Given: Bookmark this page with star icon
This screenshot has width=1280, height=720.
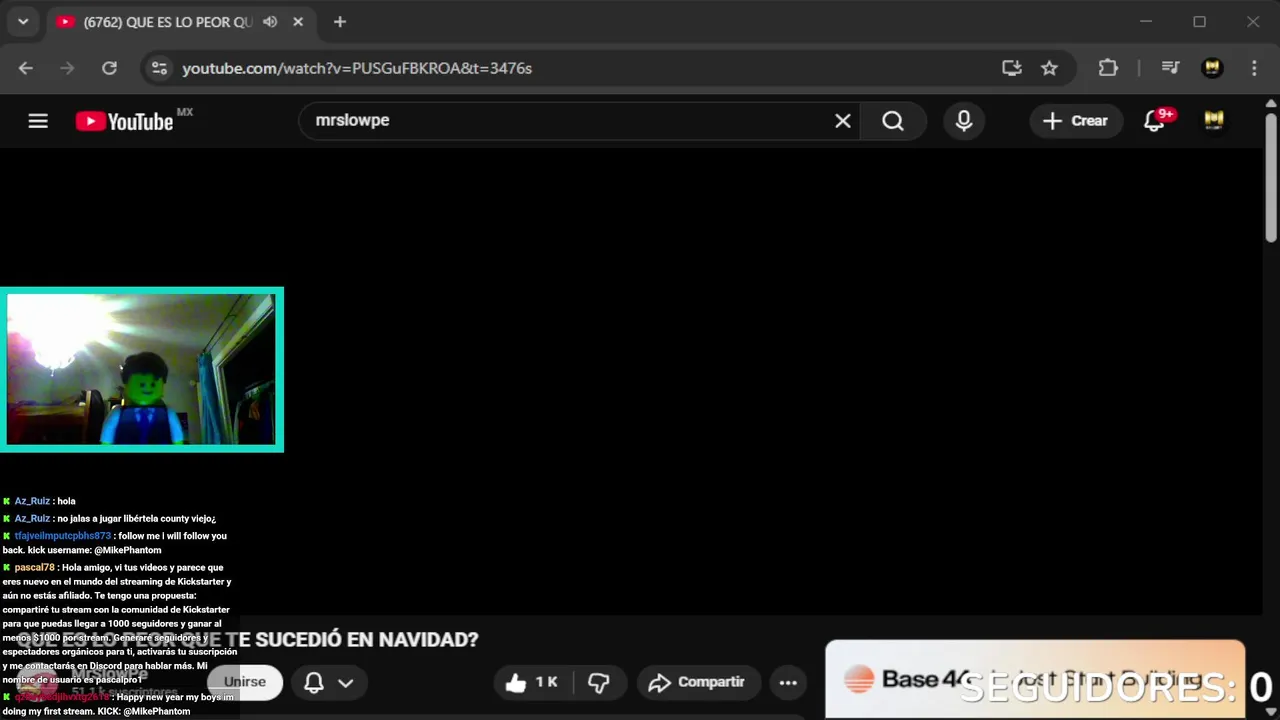Looking at the screenshot, I should tap(1049, 68).
